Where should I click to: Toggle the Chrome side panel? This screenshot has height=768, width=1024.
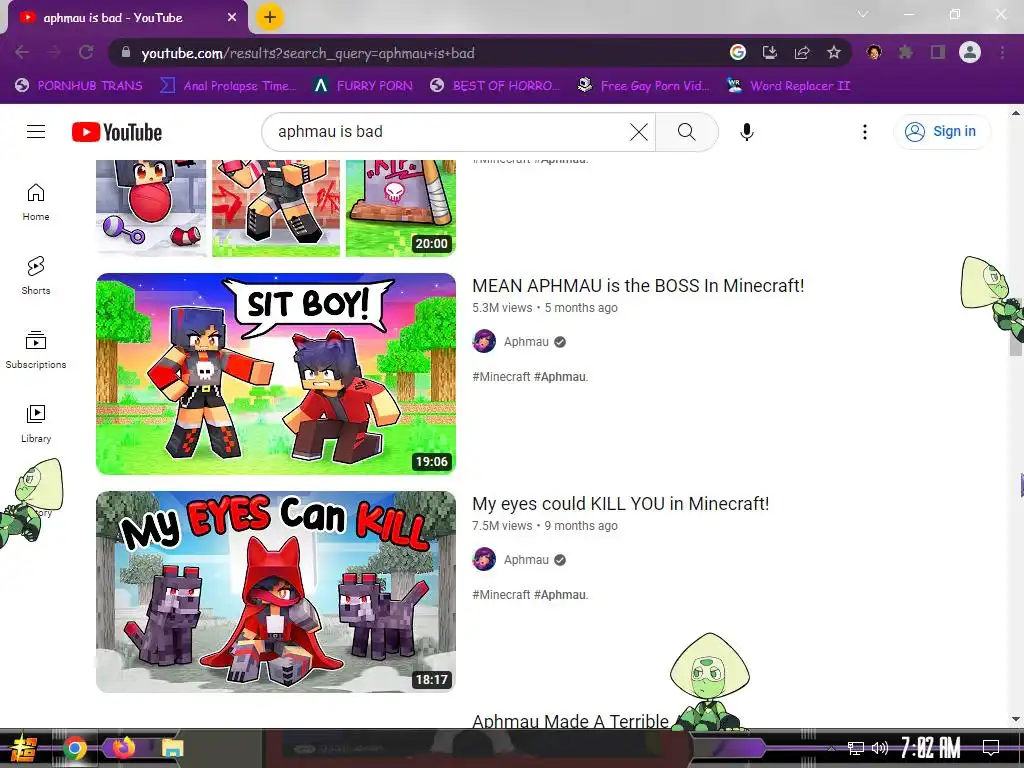[x=938, y=52]
